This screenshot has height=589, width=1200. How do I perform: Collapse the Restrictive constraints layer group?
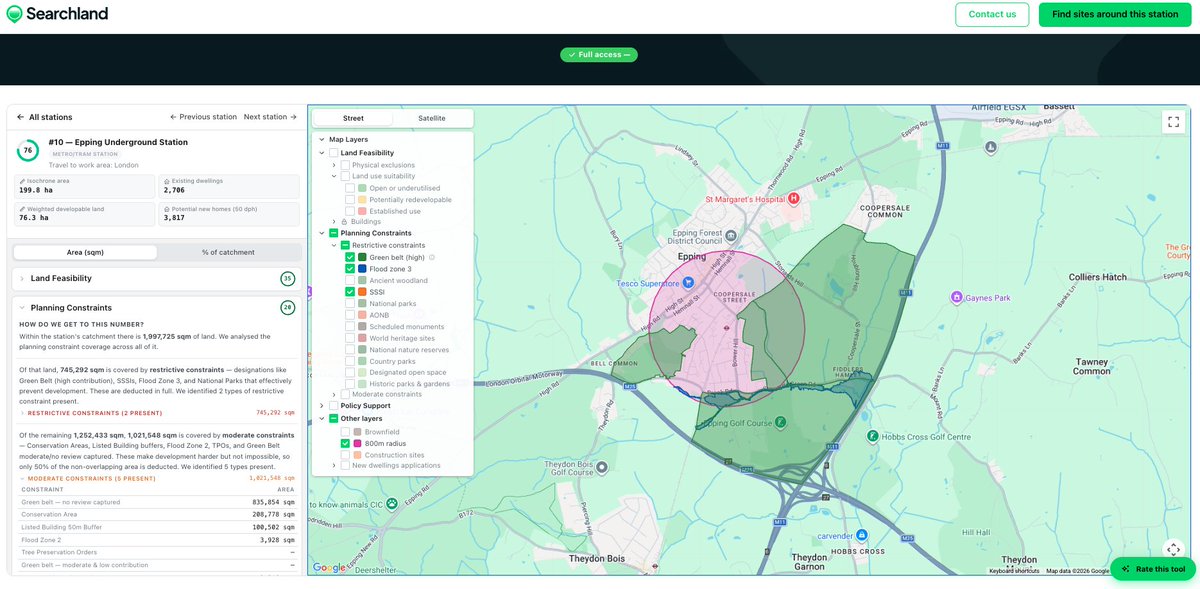tap(334, 245)
